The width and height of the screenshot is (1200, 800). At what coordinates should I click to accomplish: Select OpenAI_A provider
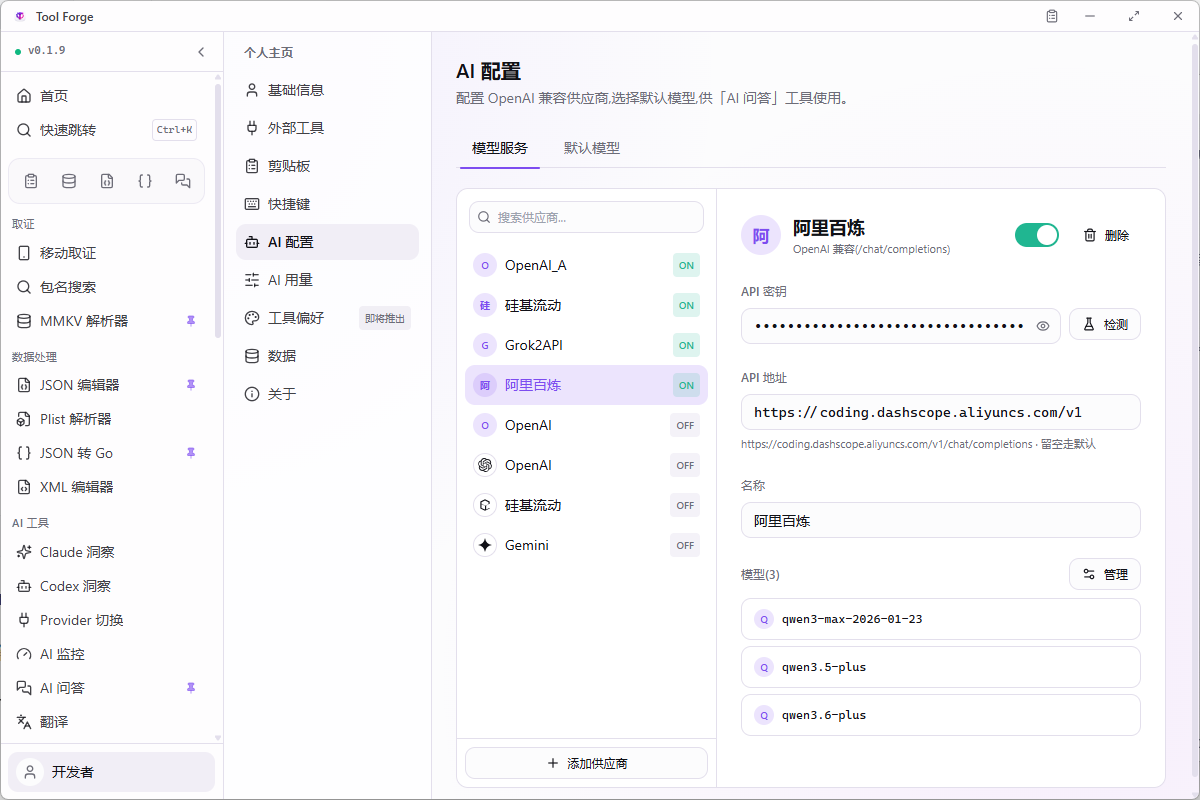[x=586, y=265]
